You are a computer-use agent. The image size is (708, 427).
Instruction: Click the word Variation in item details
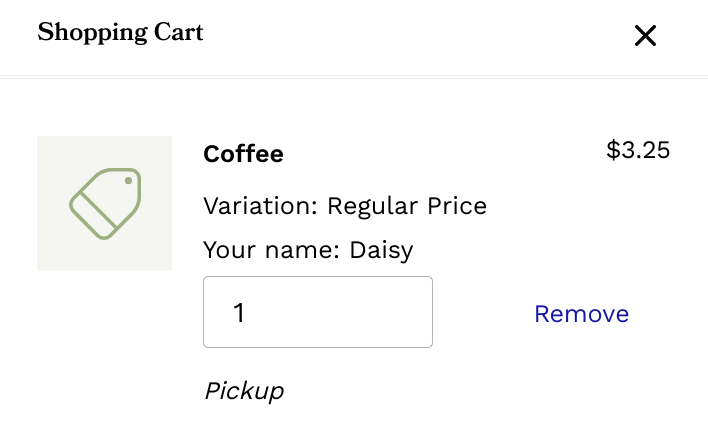[258, 207]
